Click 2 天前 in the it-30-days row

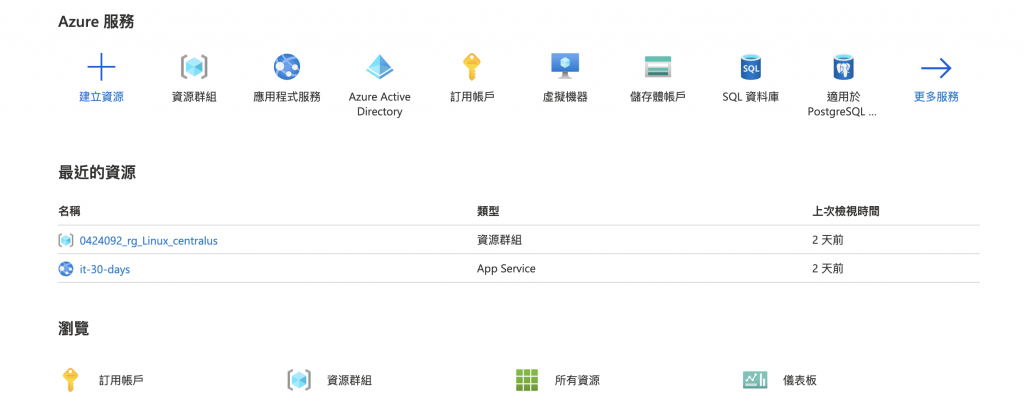coord(827,268)
